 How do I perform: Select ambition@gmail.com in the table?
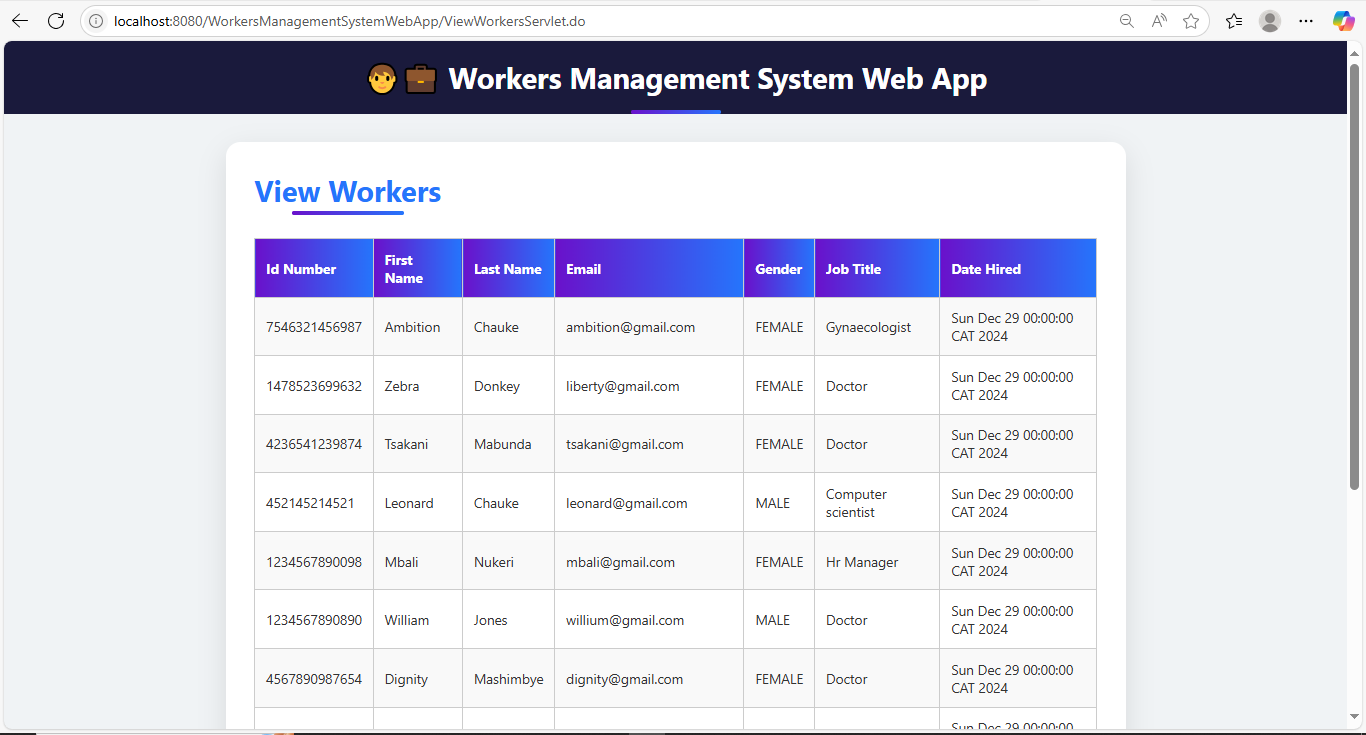pyautogui.click(x=630, y=327)
